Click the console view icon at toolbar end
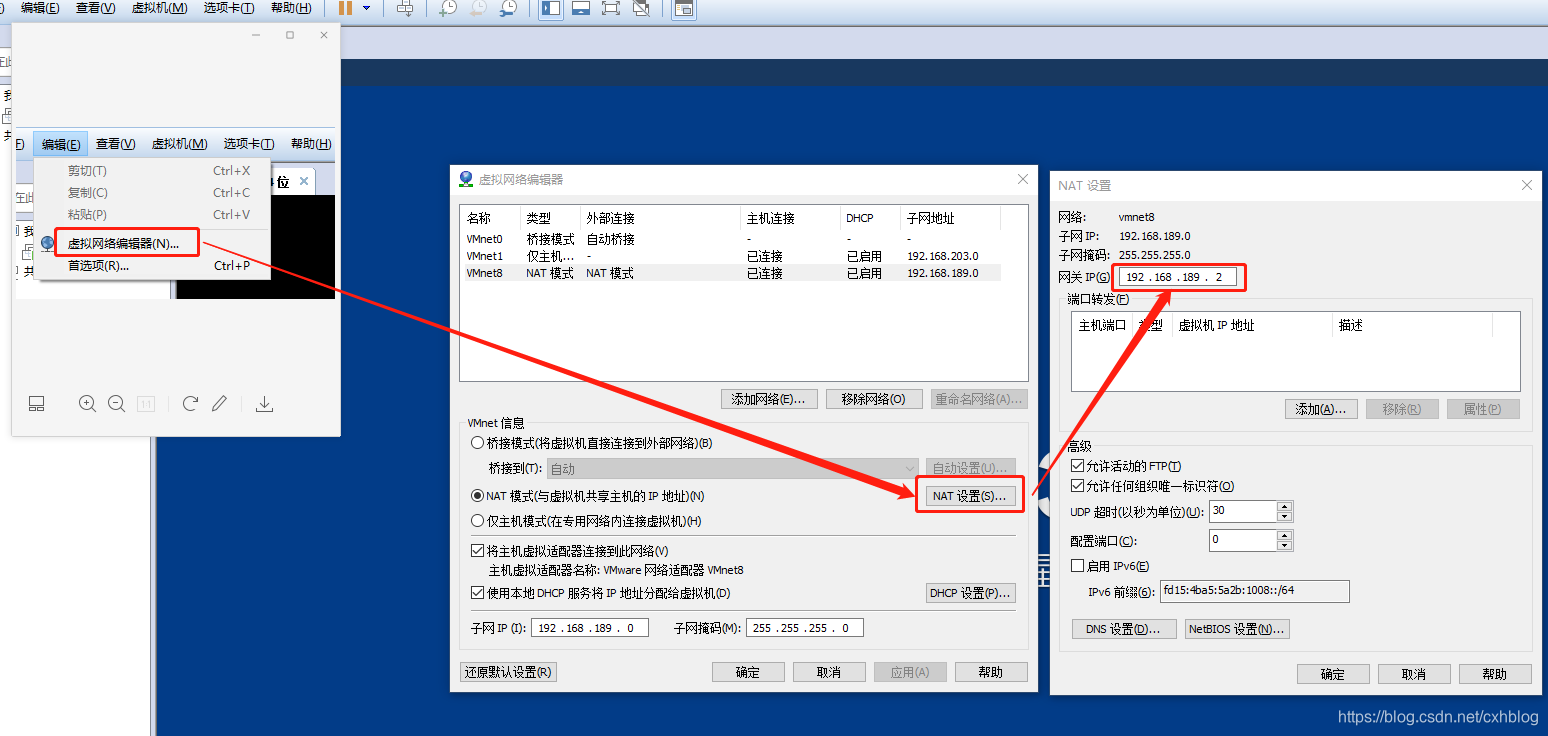Image resolution: width=1548 pixels, height=736 pixels. [x=684, y=9]
